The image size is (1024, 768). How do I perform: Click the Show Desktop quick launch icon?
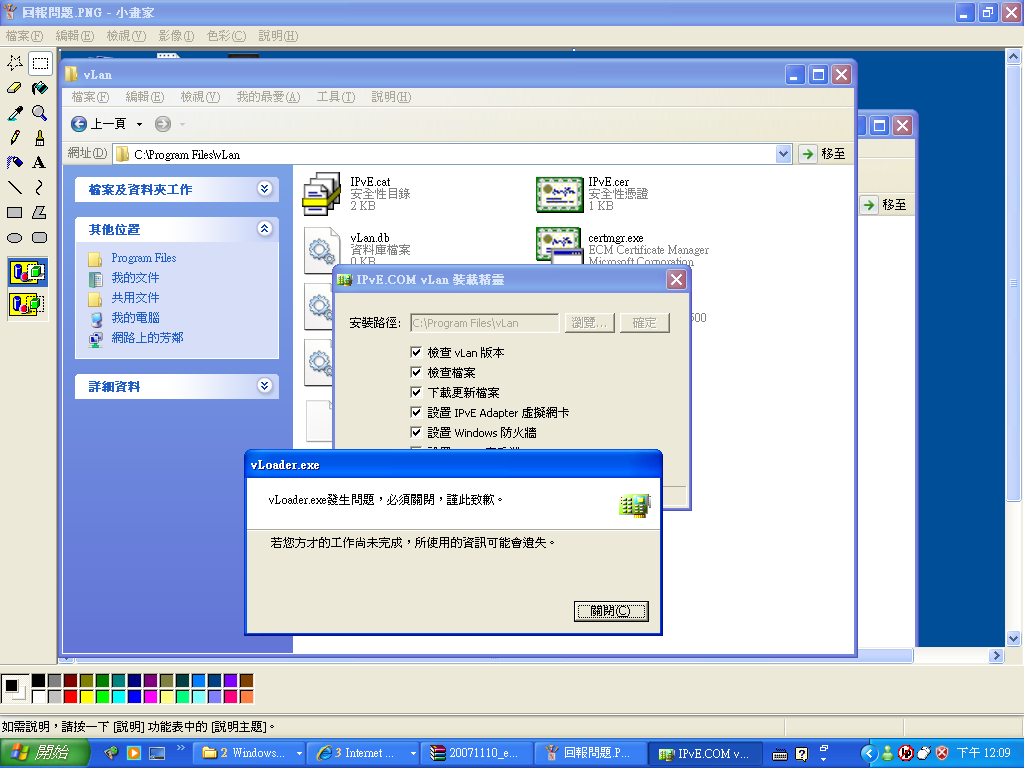coord(157,753)
